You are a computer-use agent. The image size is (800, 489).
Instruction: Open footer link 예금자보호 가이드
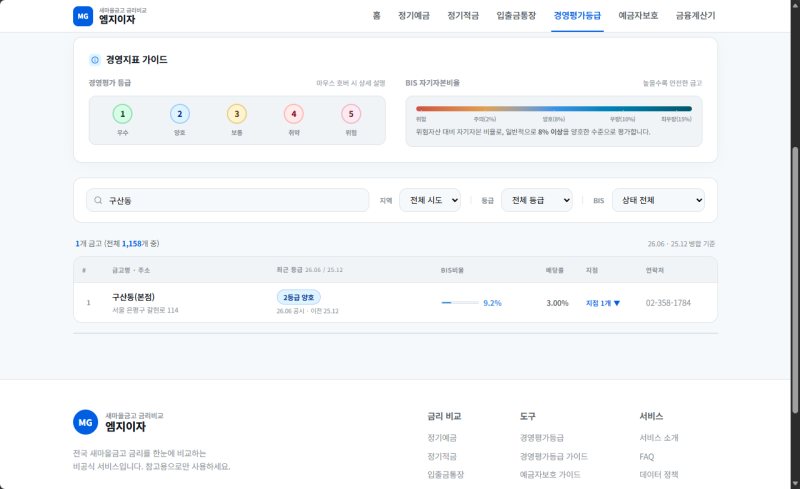click(550, 475)
